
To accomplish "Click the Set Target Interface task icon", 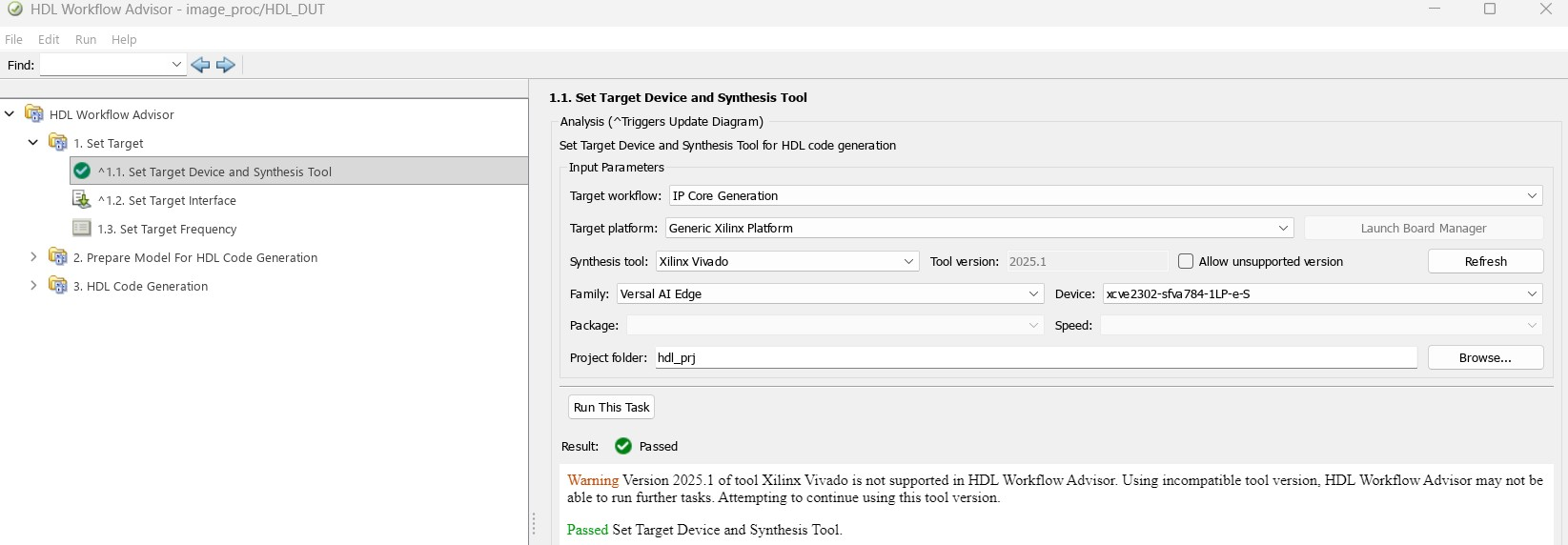I will 82,200.
